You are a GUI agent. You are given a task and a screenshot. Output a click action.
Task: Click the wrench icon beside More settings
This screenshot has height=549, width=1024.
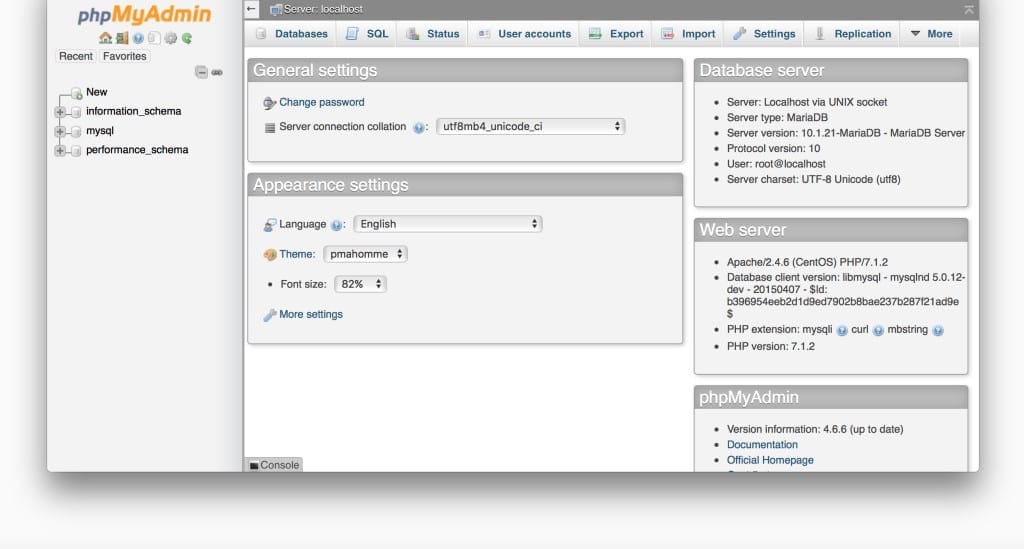pos(270,315)
